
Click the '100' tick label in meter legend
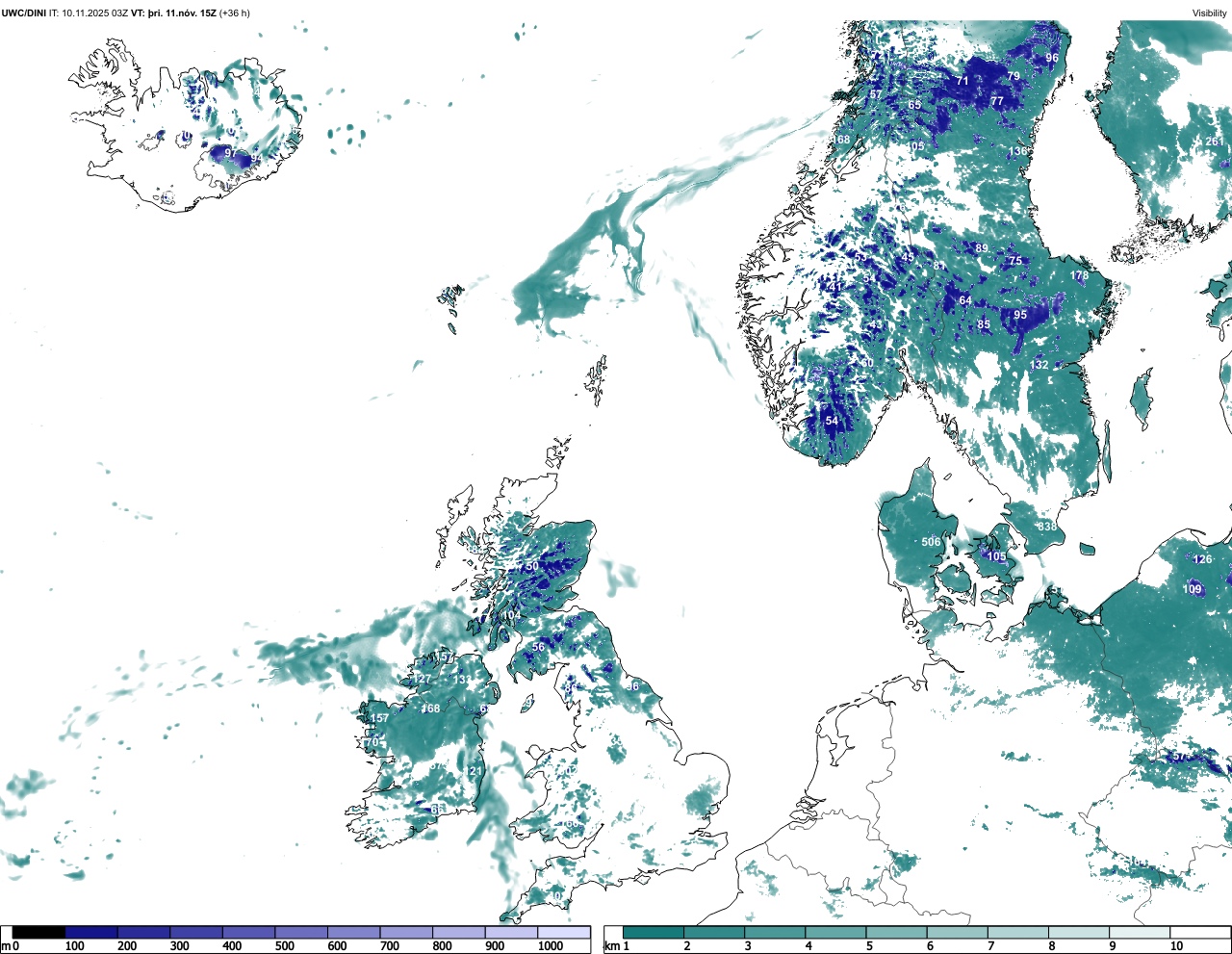[74, 946]
